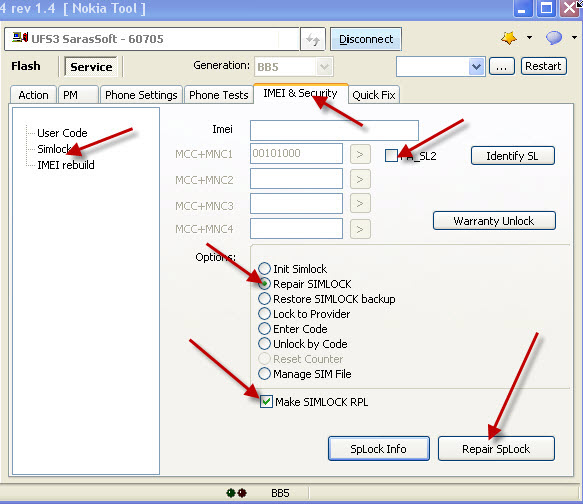Viewport: 583px width, 504px height.
Task: Click the Identify SL button
Action: click(513, 156)
